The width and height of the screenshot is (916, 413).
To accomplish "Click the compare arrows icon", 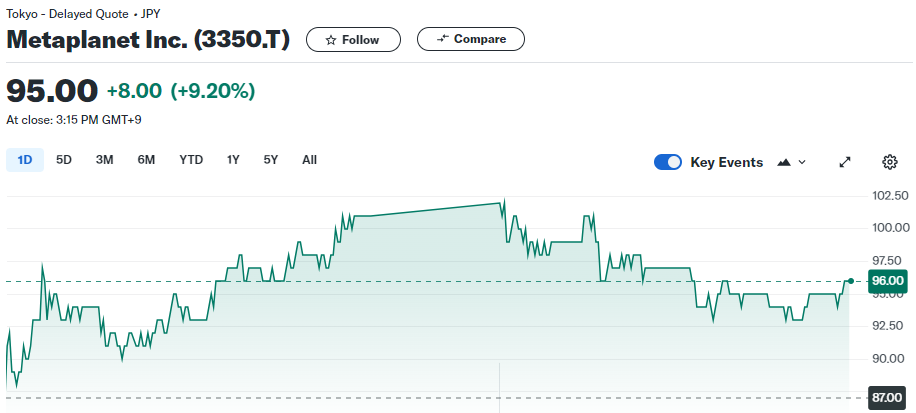I will click(442, 40).
